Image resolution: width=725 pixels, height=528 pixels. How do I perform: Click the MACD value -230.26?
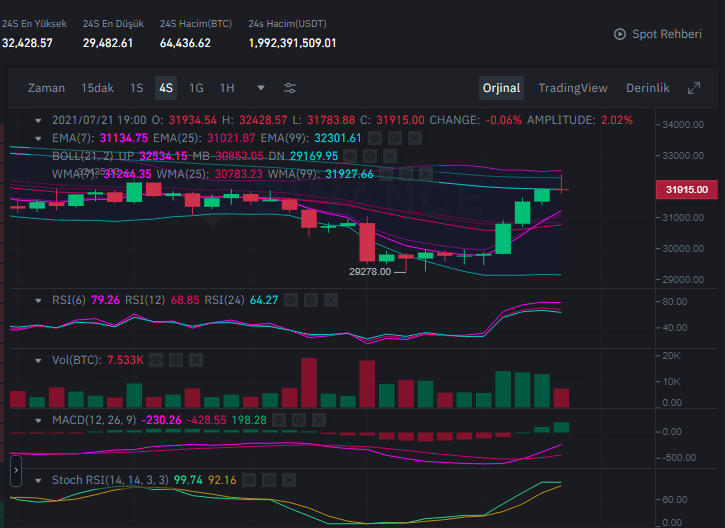[x=161, y=420]
